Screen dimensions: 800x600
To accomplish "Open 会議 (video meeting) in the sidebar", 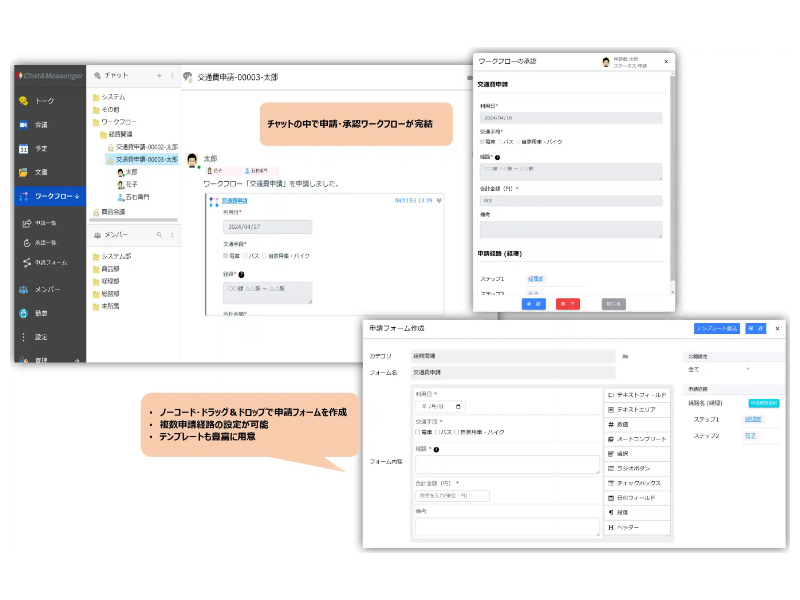I will tap(50, 125).
